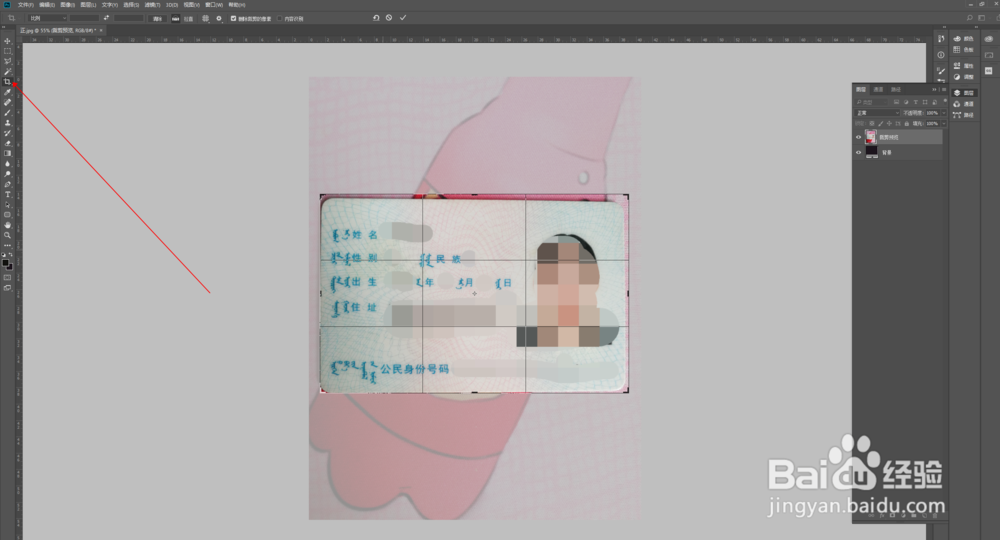The height and width of the screenshot is (540, 1000).
Task: Select the Eraser tool
Action: coord(8,143)
